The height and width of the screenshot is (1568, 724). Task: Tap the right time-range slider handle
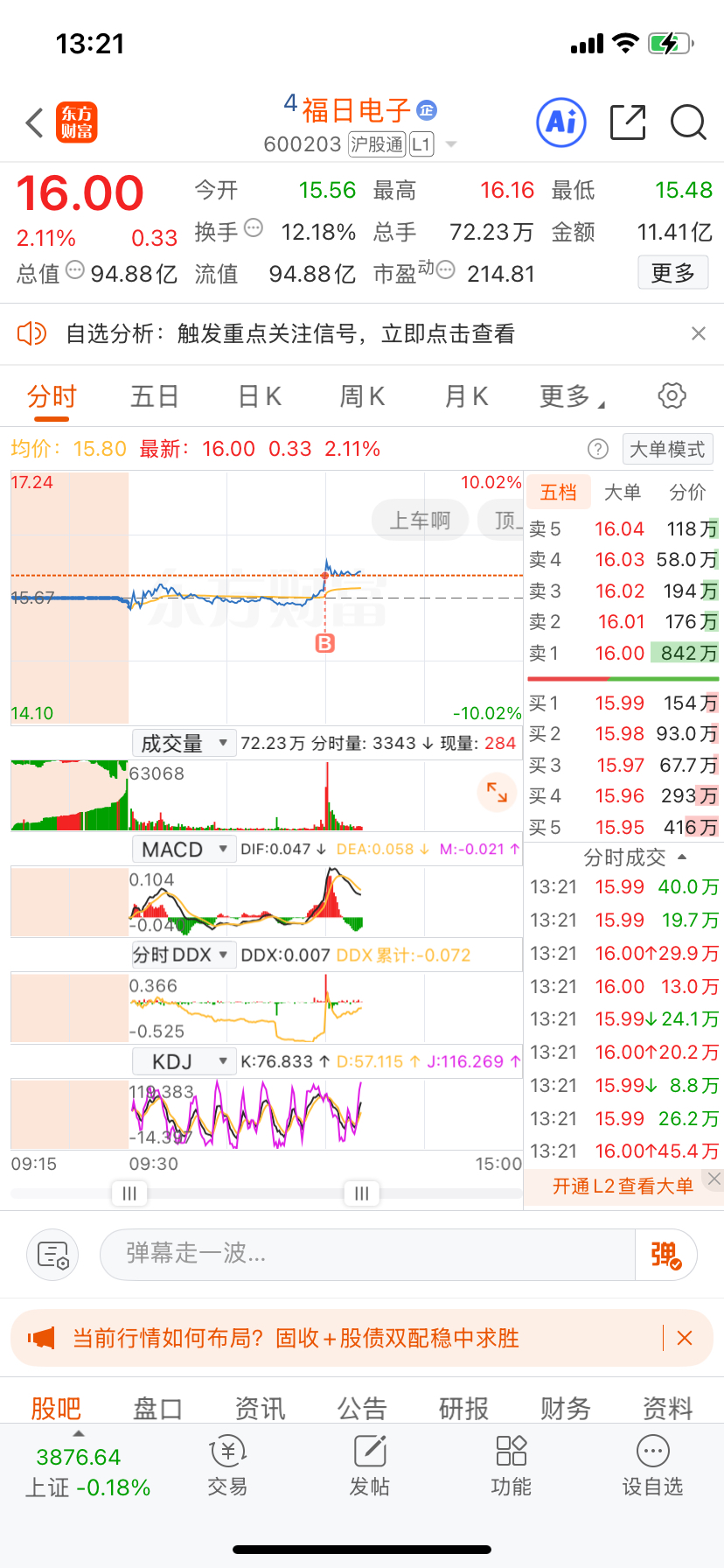coord(362,1193)
